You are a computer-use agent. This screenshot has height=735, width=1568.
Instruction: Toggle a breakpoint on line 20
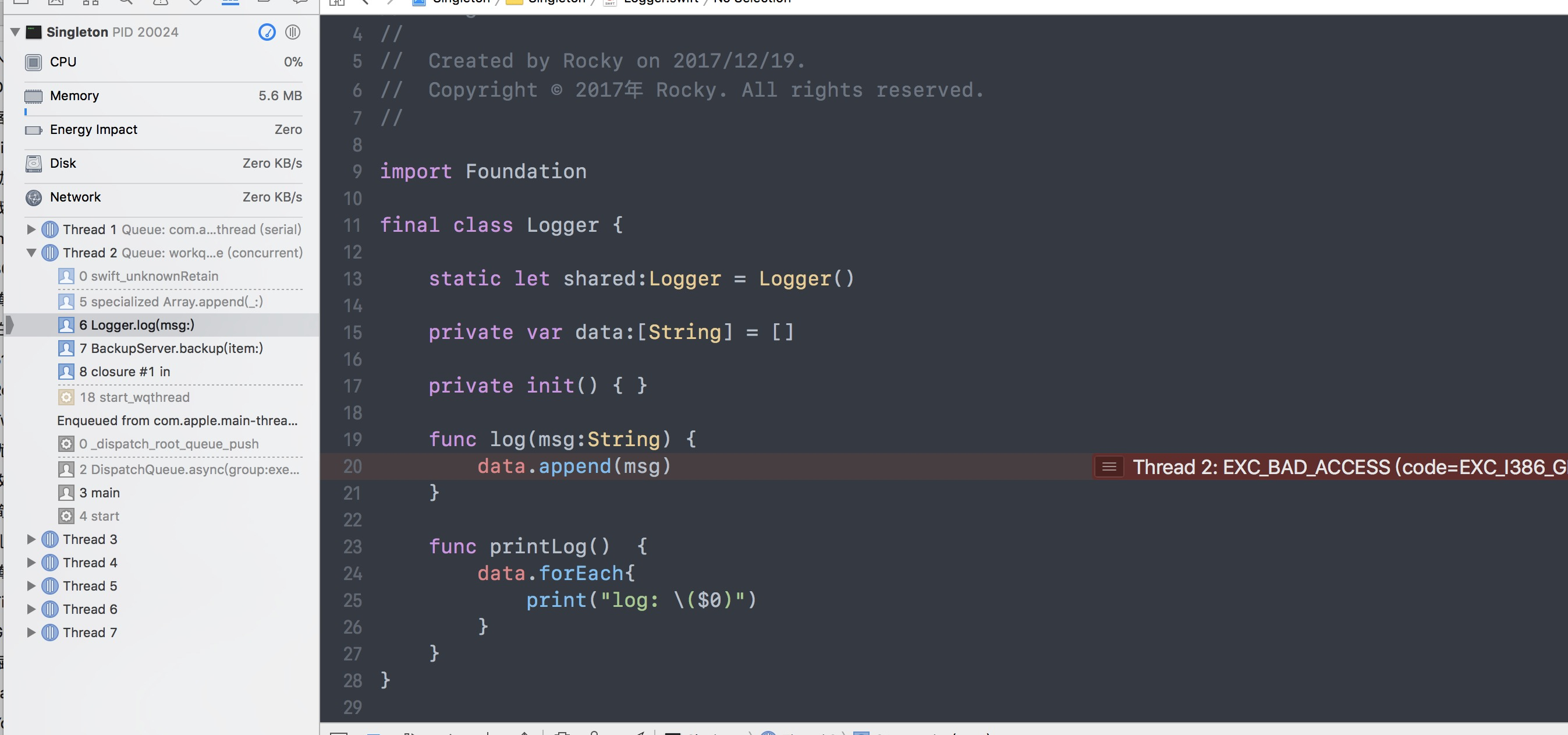click(x=353, y=467)
